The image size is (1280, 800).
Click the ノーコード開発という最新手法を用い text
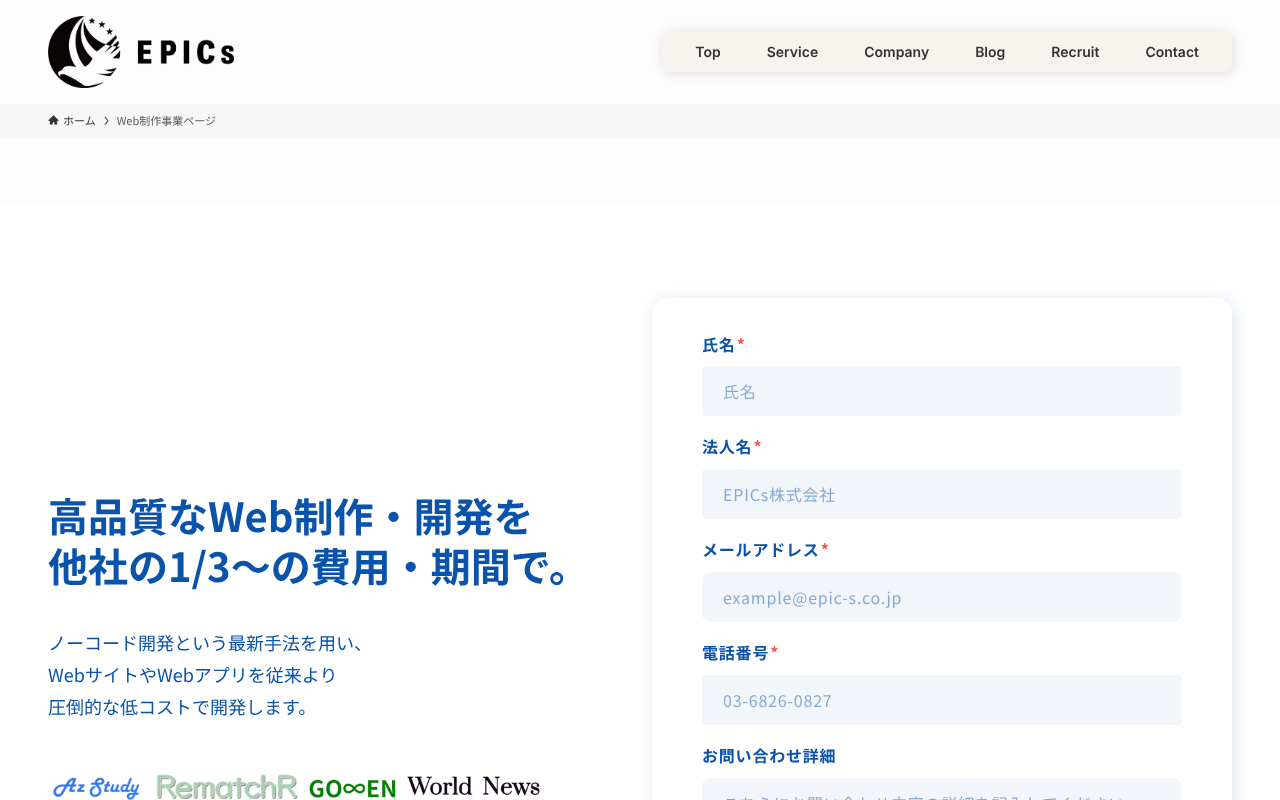[x=206, y=643]
